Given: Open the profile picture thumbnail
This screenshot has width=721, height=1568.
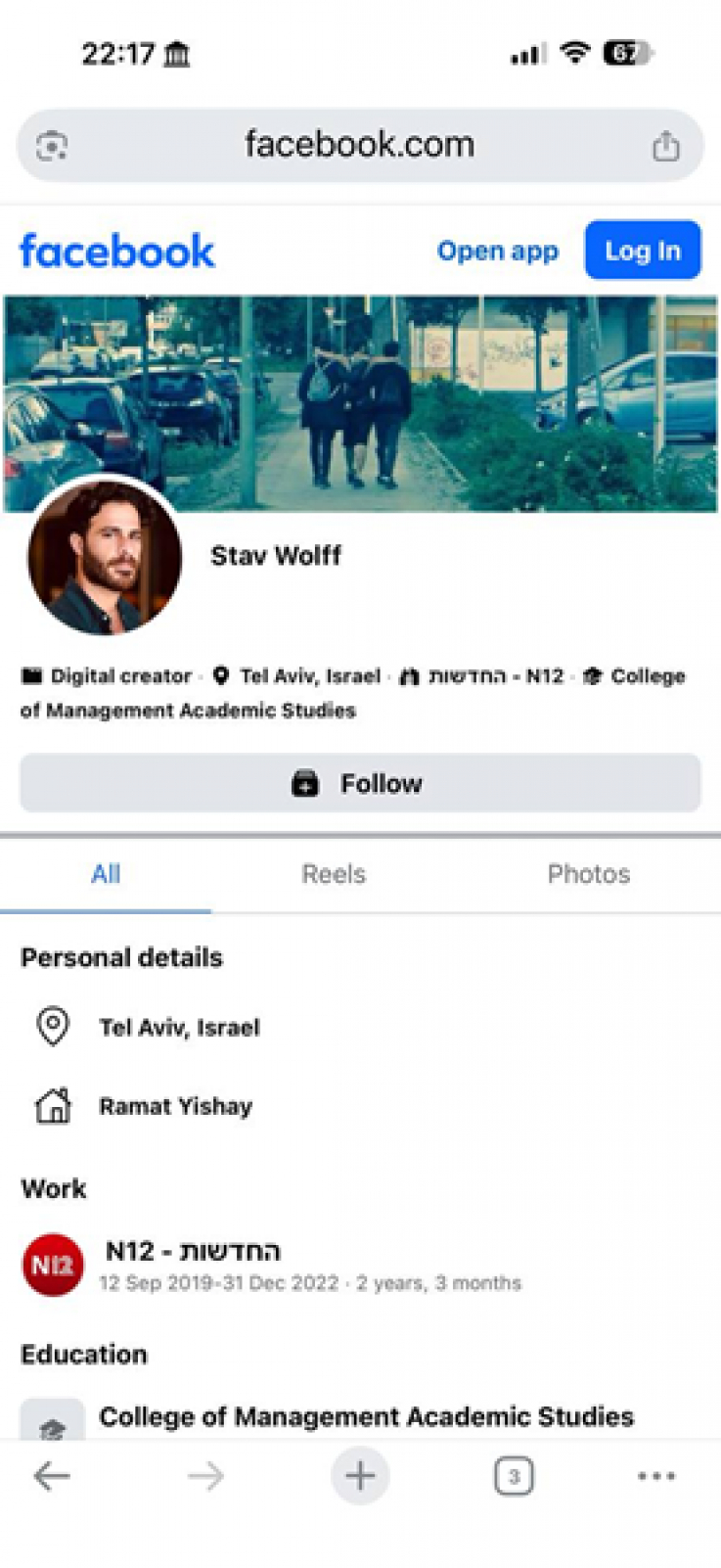Looking at the screenshot, I should (105, 556).
